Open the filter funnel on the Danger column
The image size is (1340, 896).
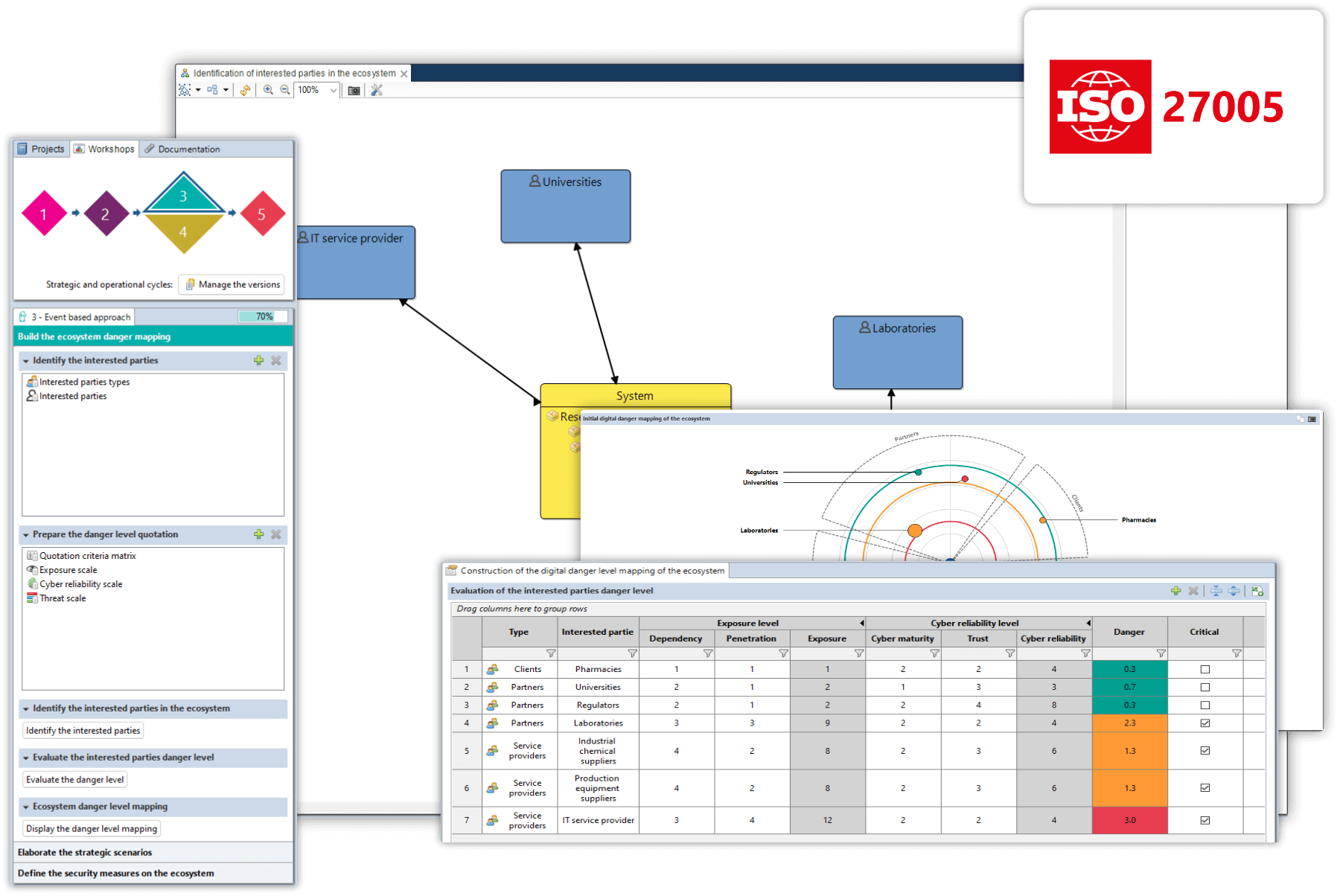pyautogui.click(x=1161, y=653)
